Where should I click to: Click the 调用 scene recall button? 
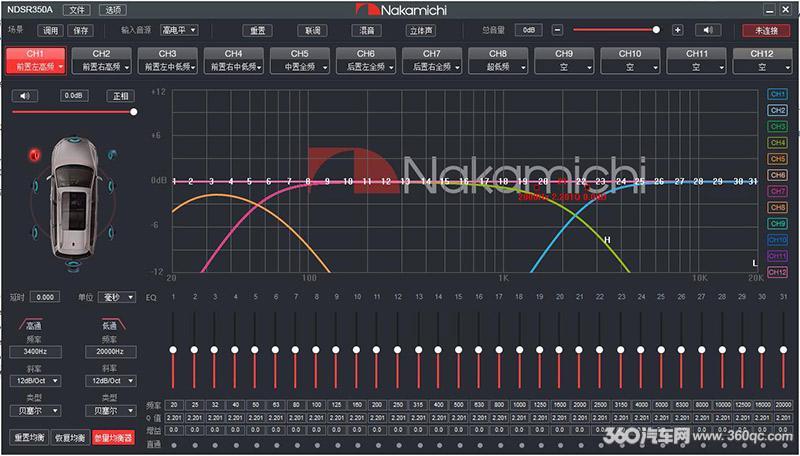pos(51,30)
